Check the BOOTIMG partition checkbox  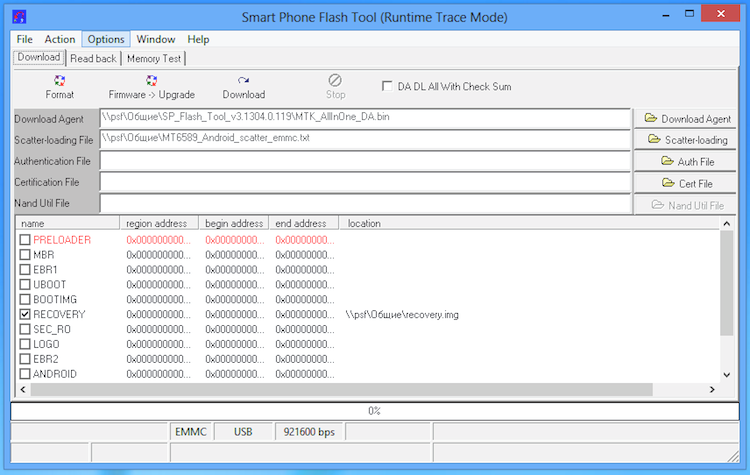[25, 299]
